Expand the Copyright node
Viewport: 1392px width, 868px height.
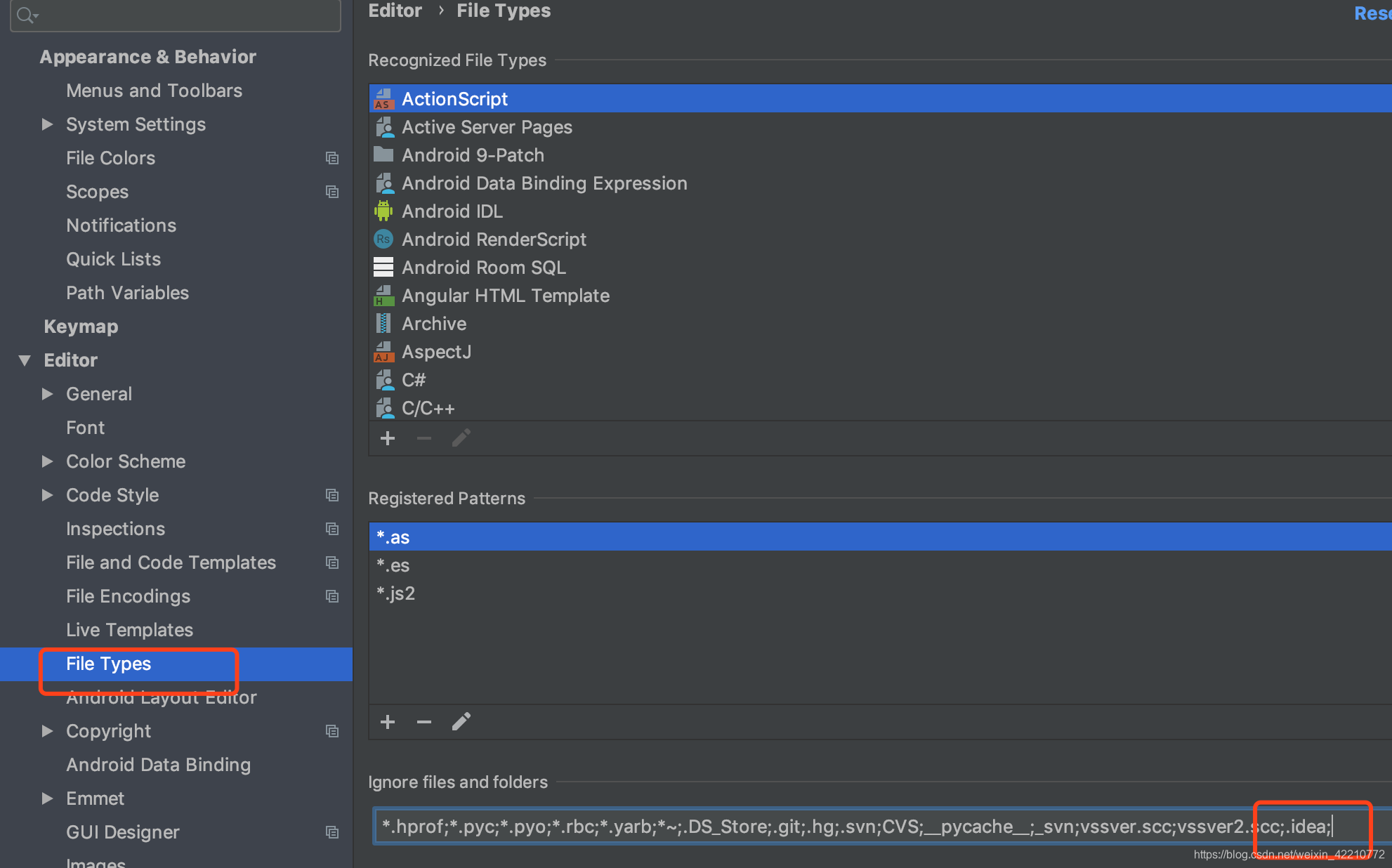(47, 731)
